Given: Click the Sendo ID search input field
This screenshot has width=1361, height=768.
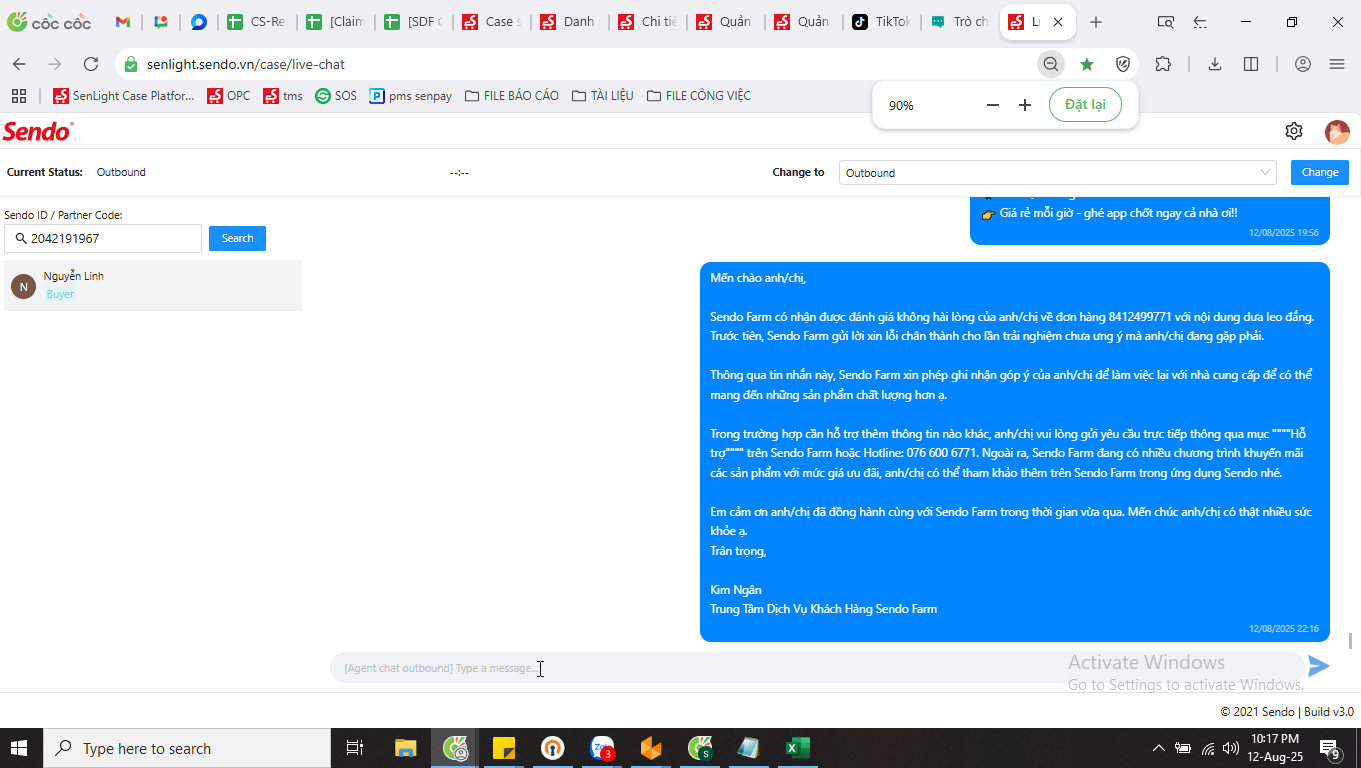Looking at the screenshot, I should [103, 239].
